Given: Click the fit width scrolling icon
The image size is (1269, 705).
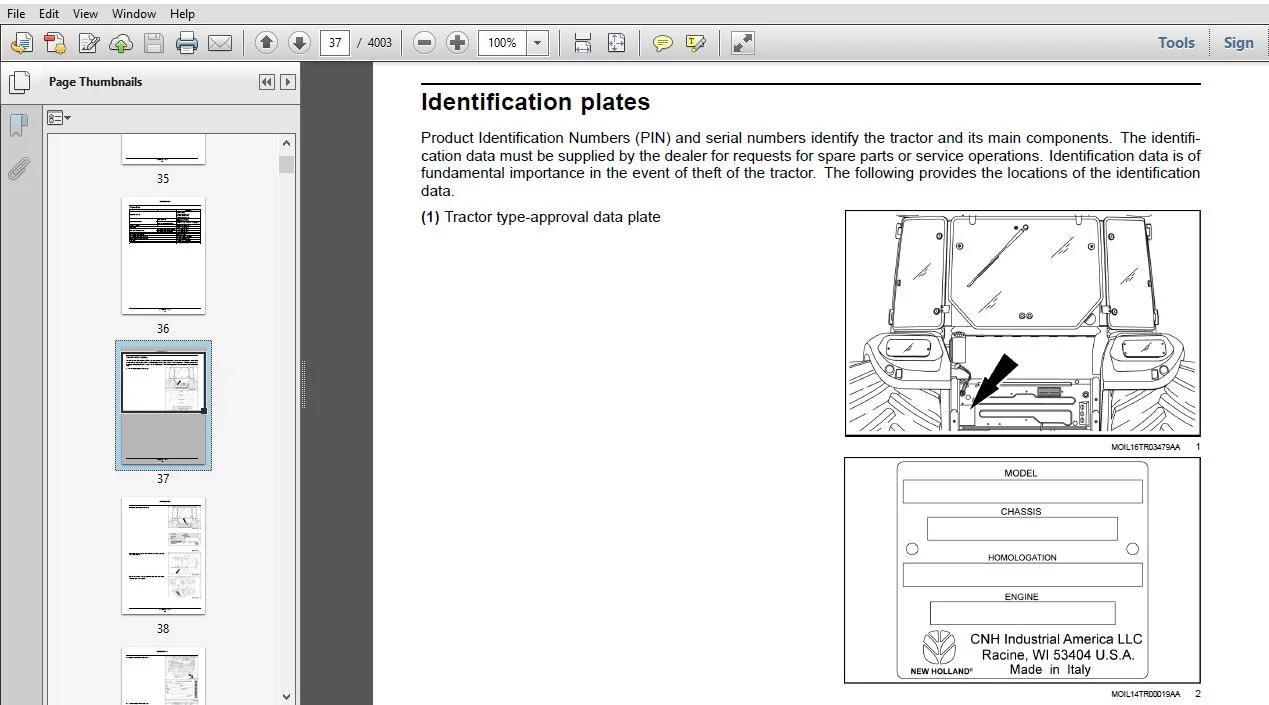Looking at the screenshot, I should click(583, 43).
